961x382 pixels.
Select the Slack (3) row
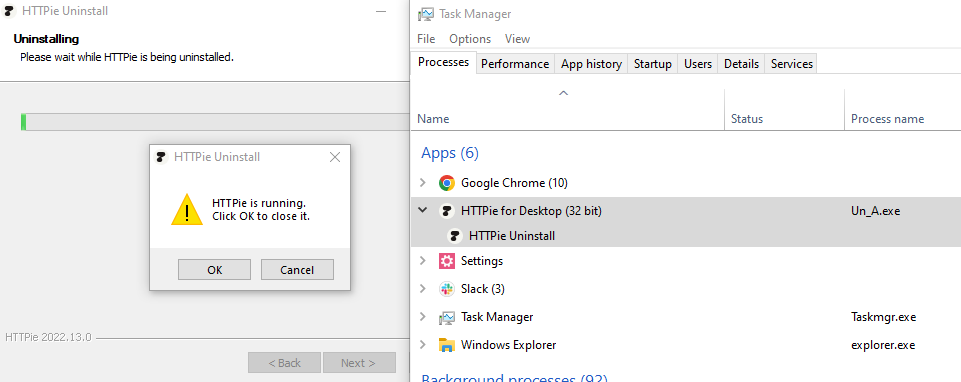point(686,289)
